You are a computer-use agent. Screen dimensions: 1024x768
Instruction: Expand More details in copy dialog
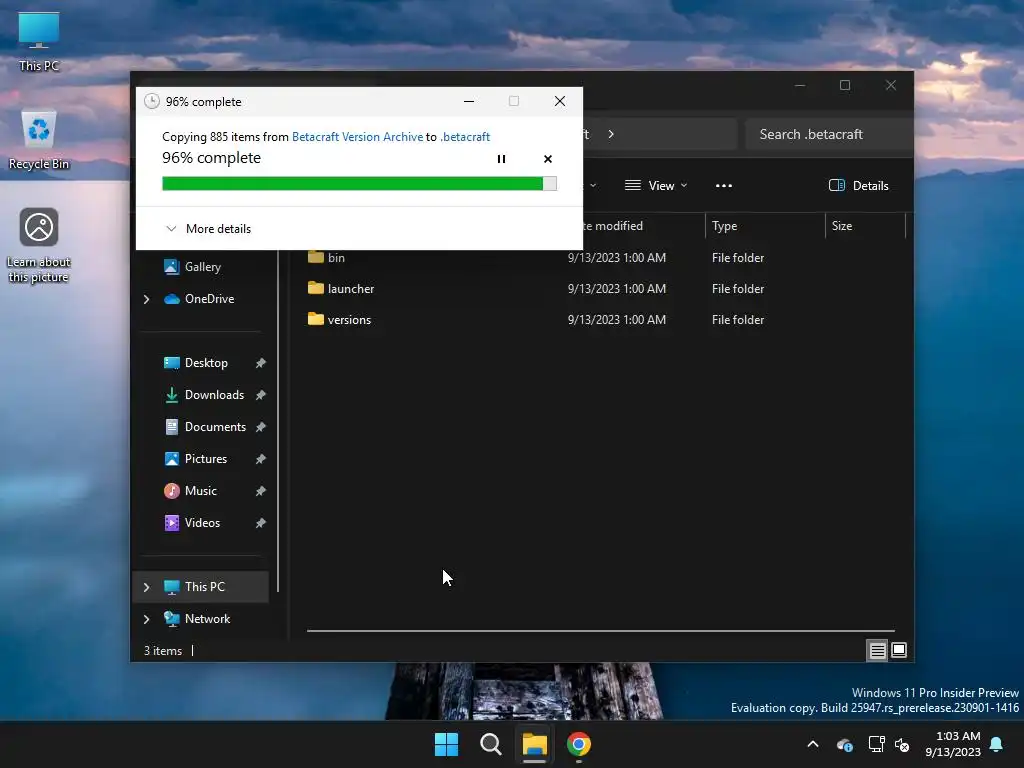click(208, 229)
